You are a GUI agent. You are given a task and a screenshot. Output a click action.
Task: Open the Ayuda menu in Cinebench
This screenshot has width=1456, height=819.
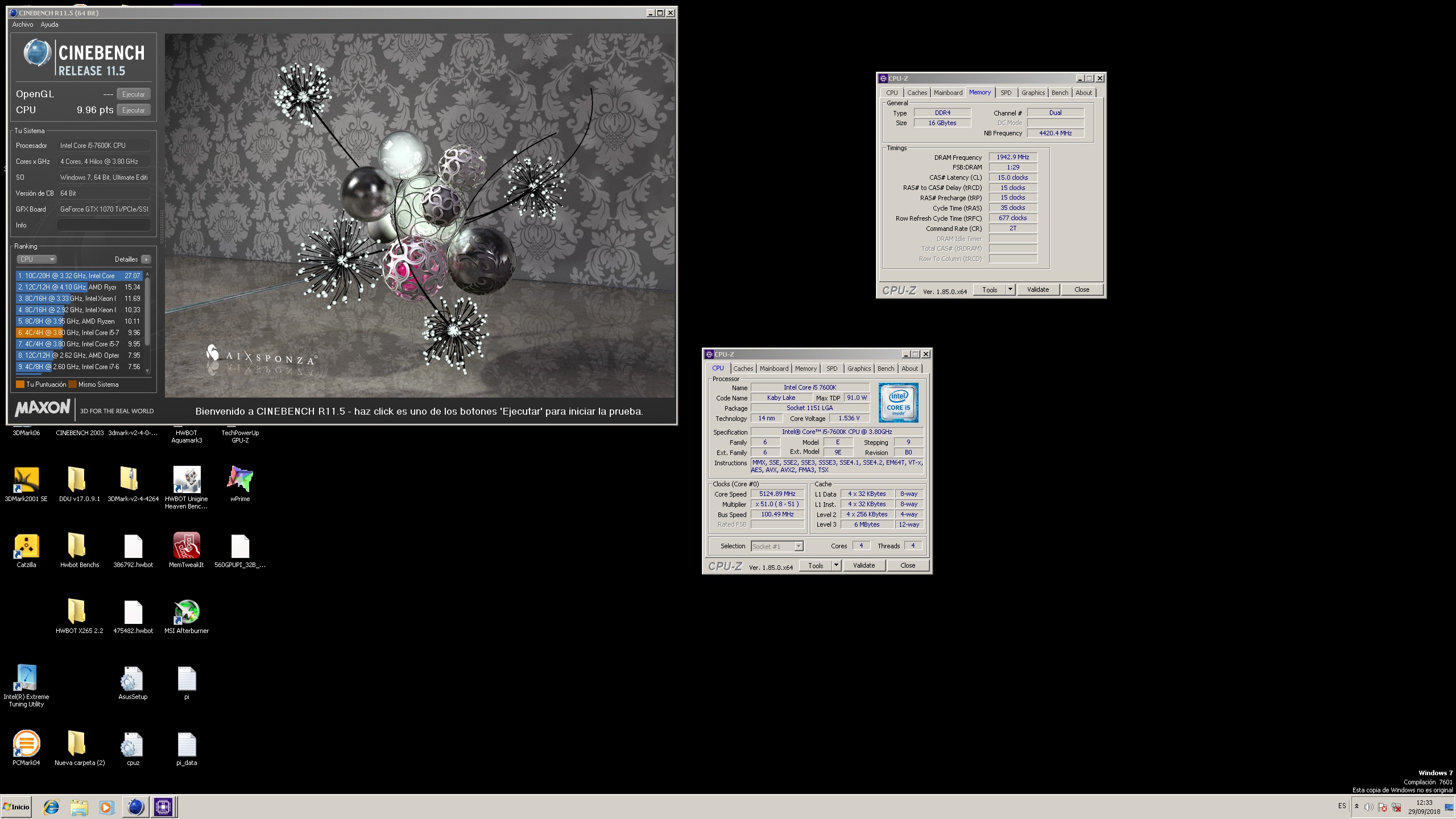pyautogui.click(x=49, y=24)
